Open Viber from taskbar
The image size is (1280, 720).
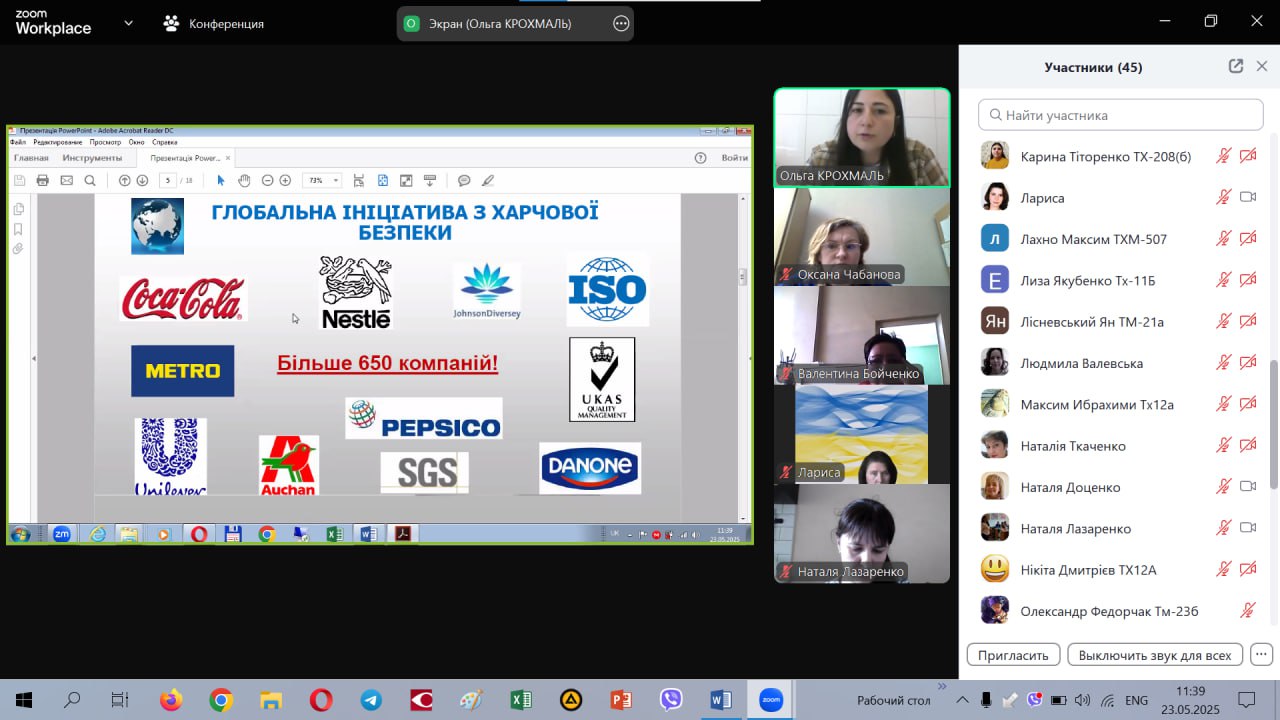pyautogui.click(x=671, y=700)
